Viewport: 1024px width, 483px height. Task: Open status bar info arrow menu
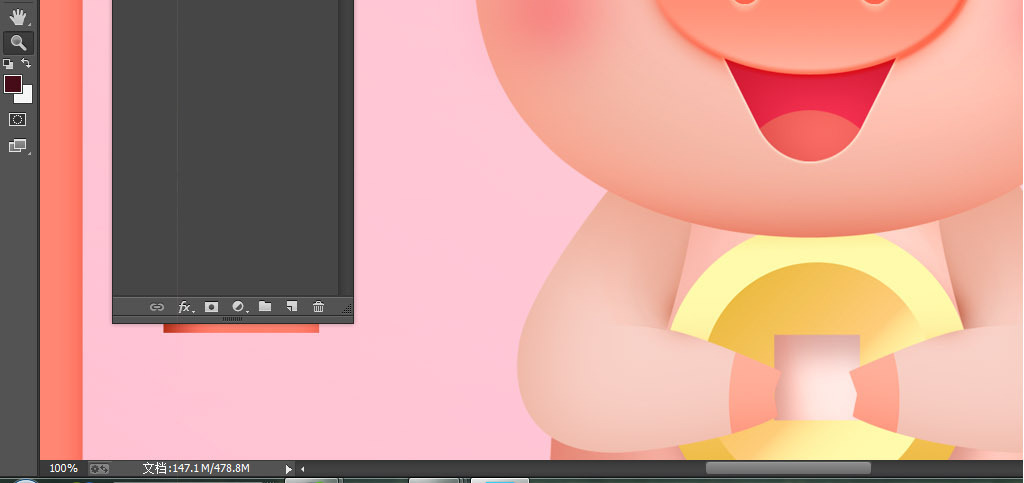tap(289, 468)
